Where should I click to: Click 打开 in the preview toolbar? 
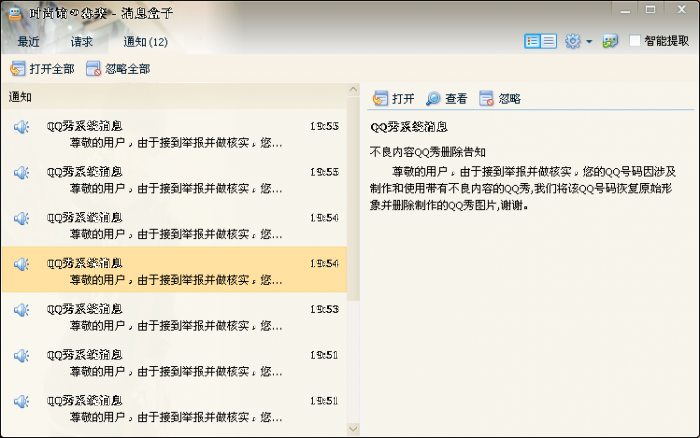[x=394, y=98]
